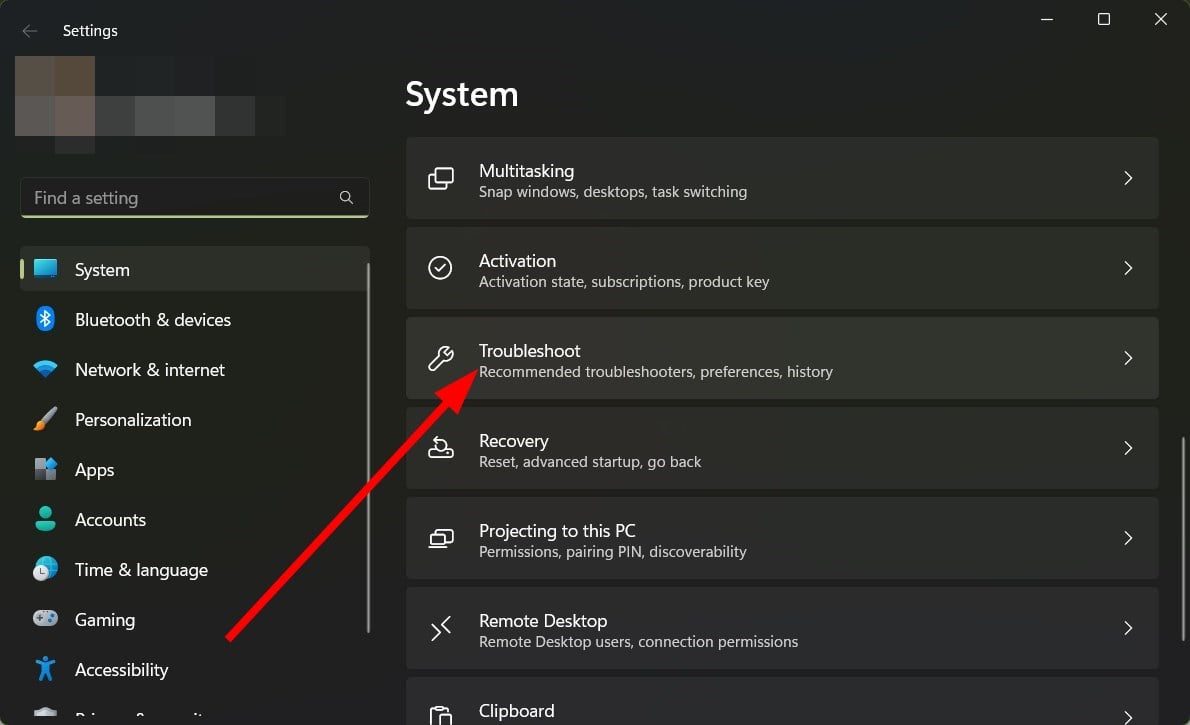Click the Network & internet globe icon
Image resolution: width=1190 pixels, height=725 pixels.
[x=46, y=369]
